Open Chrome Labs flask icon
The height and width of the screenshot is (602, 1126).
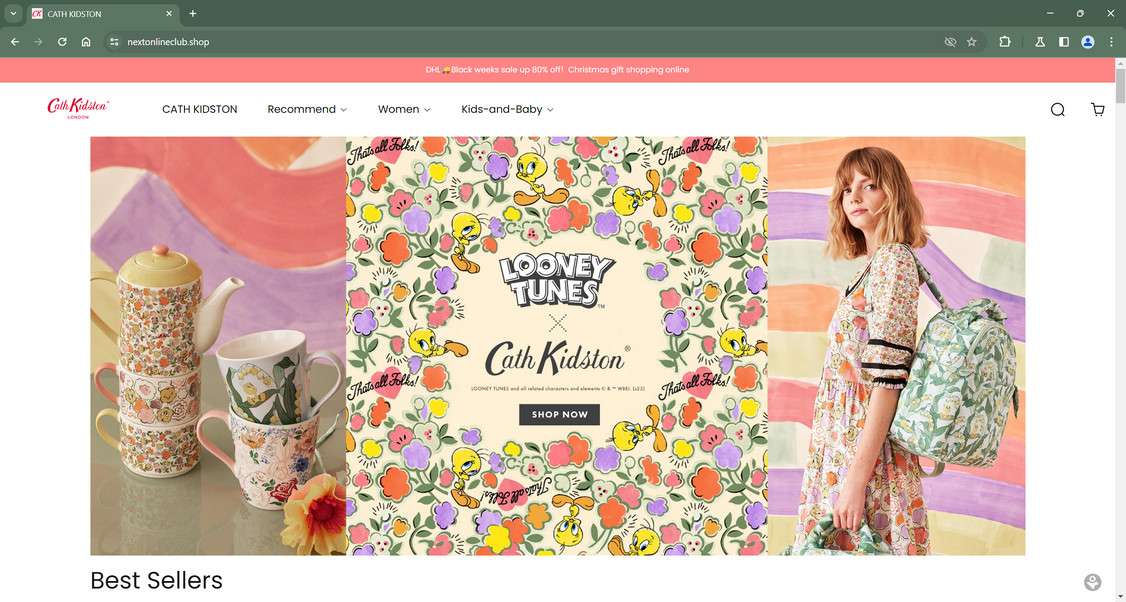[1040, 42]
